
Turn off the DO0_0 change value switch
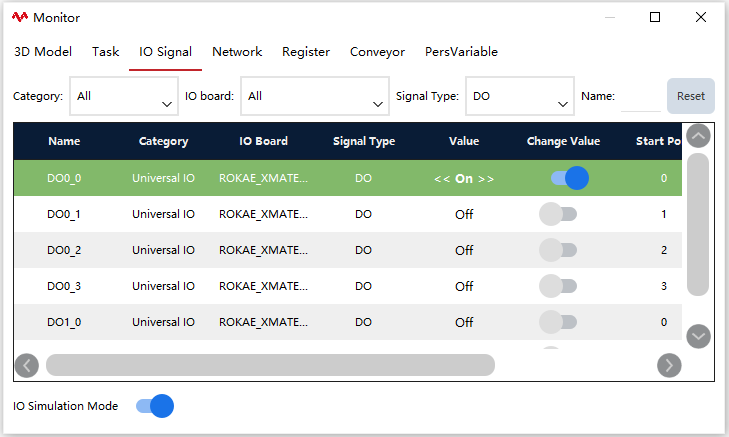570,178
